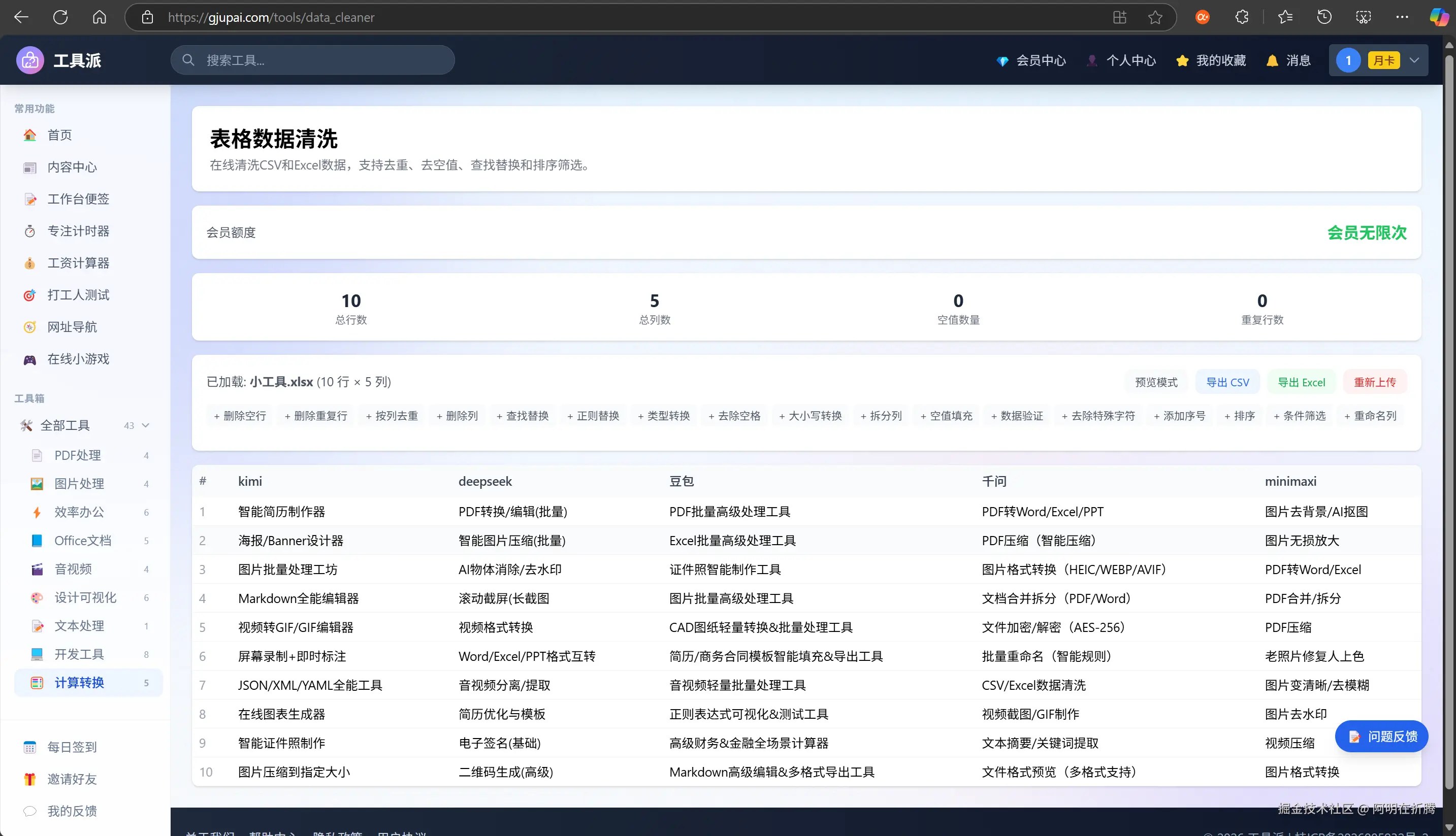Add 去除特殊字符 operation

1099,416
